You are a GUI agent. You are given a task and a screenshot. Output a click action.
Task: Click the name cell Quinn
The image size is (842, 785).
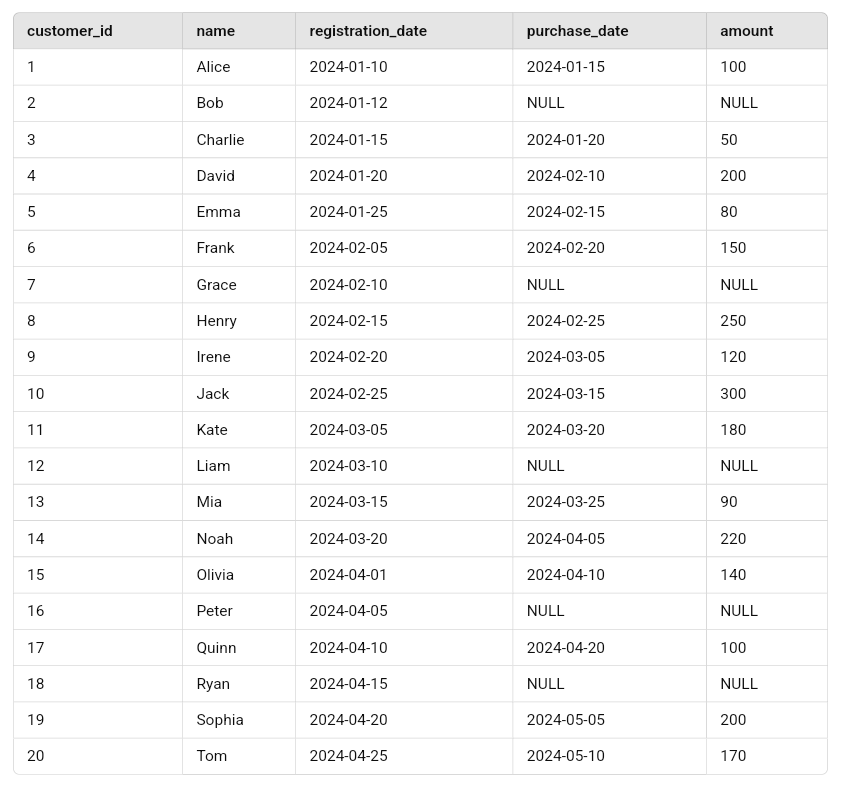[216, 648]
